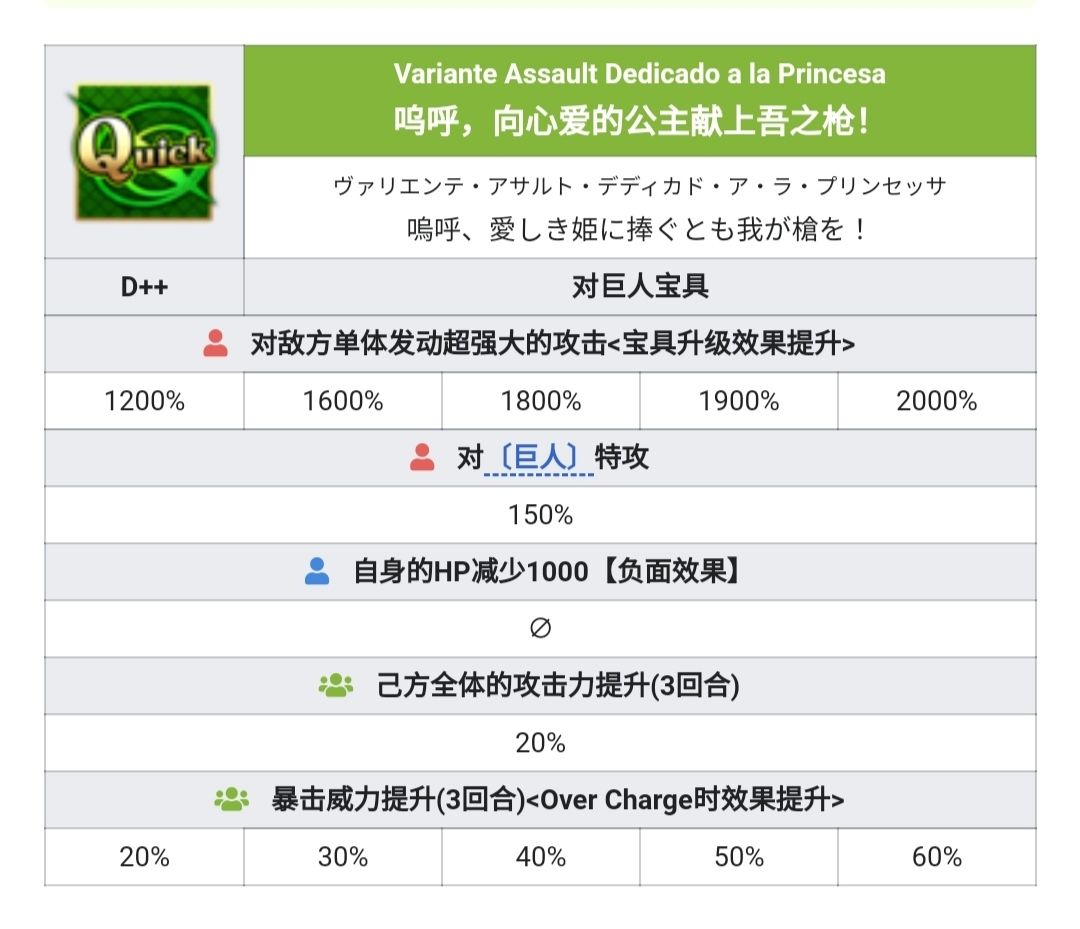Click the 40% critical damage value cell
This screenshot has width=1080, height=929.
click(540, 857)
